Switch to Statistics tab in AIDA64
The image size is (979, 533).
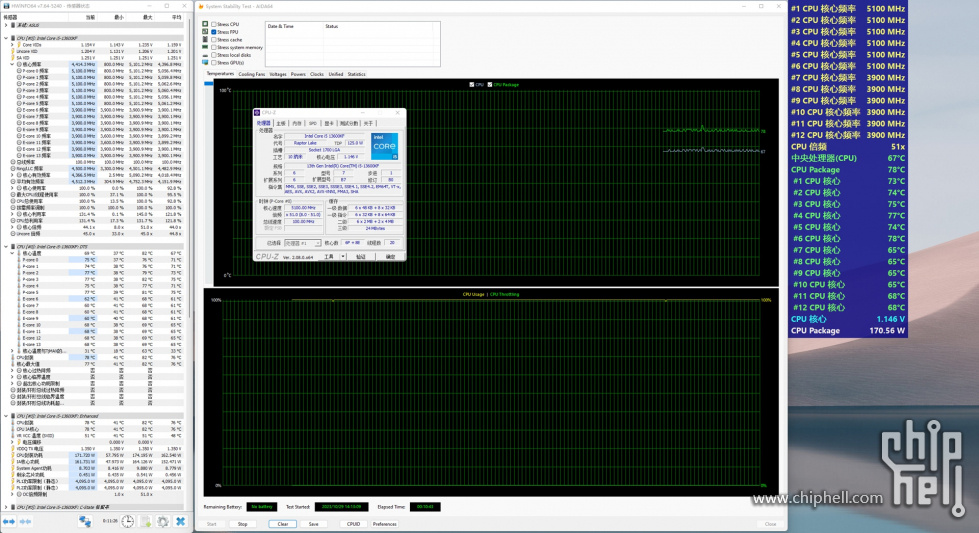357,74
